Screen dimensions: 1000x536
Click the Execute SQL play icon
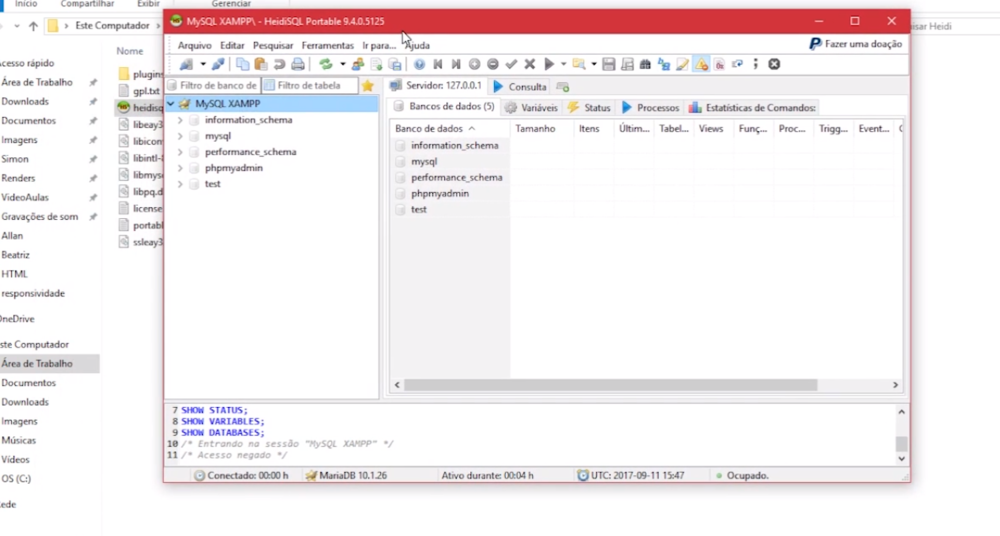point(548,64)
